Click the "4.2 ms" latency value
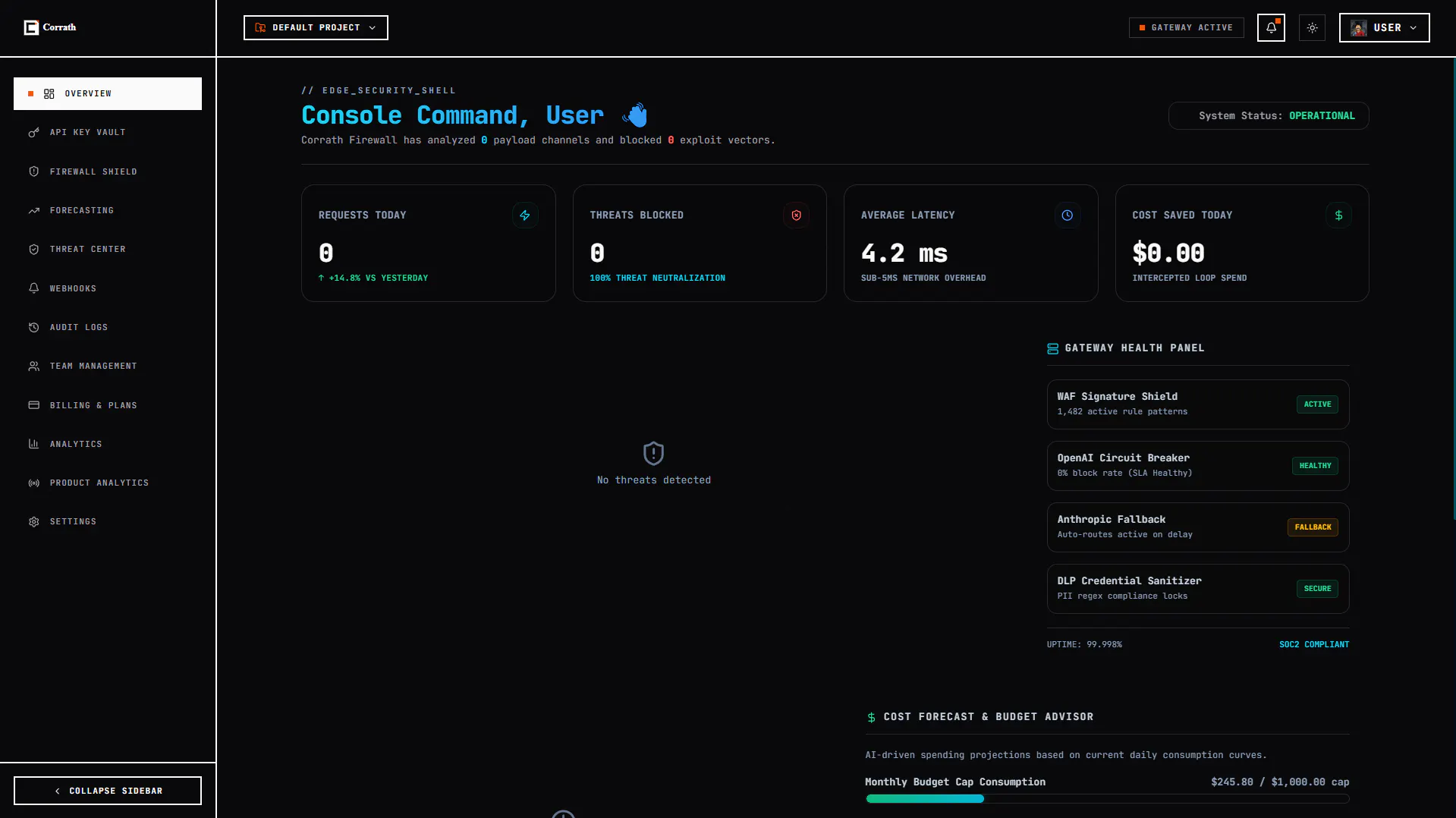 pyautogui.click(x=904, y=253)
